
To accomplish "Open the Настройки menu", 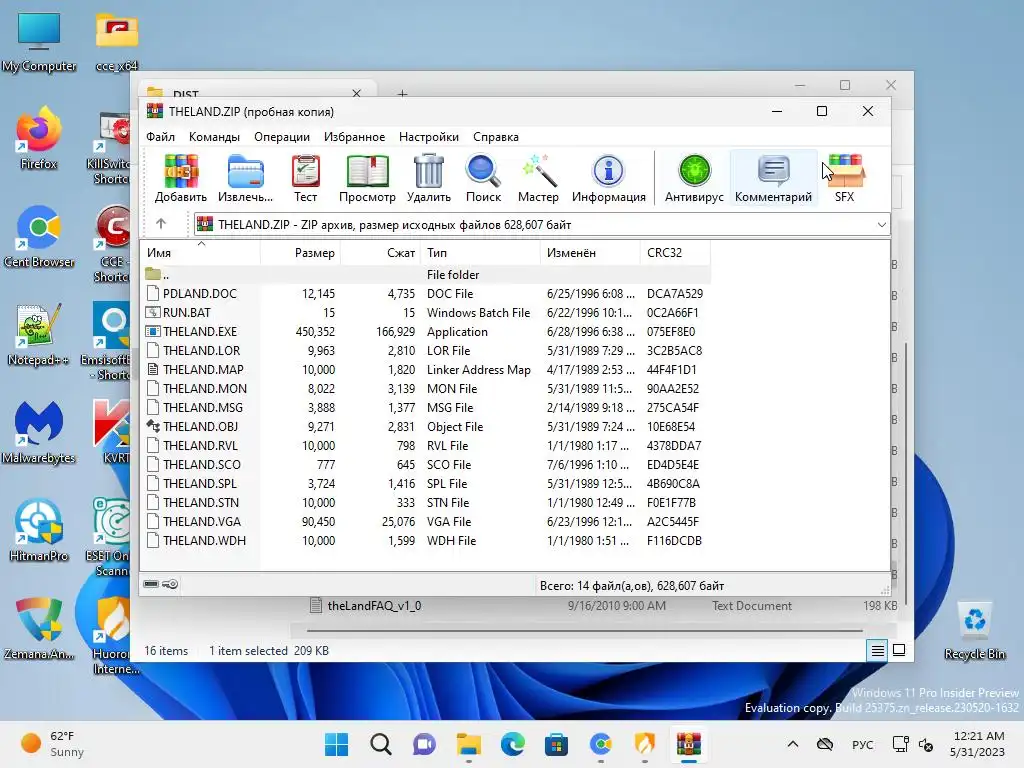I will point(429,136).
